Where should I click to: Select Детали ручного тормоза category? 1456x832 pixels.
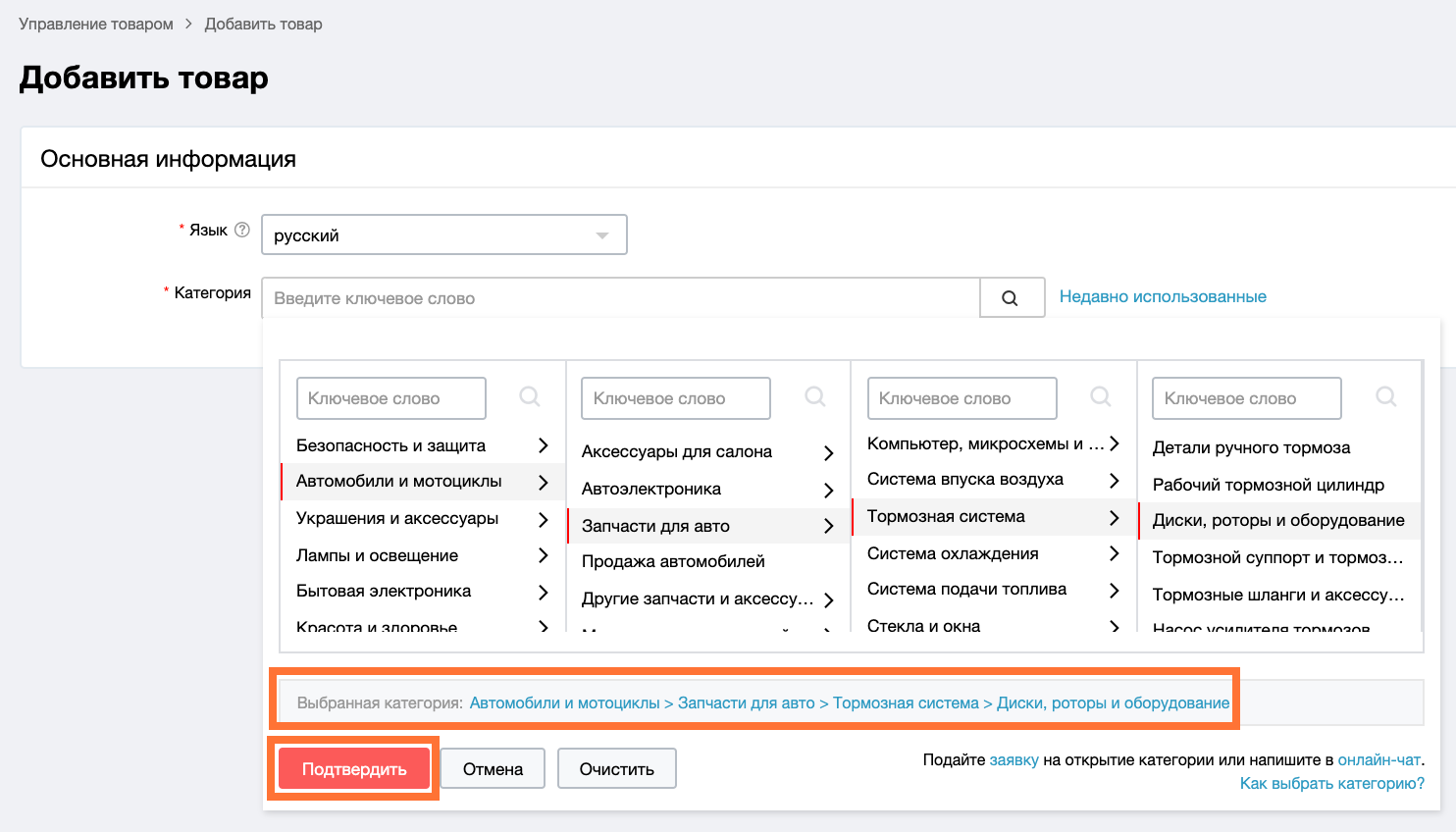1251,447
